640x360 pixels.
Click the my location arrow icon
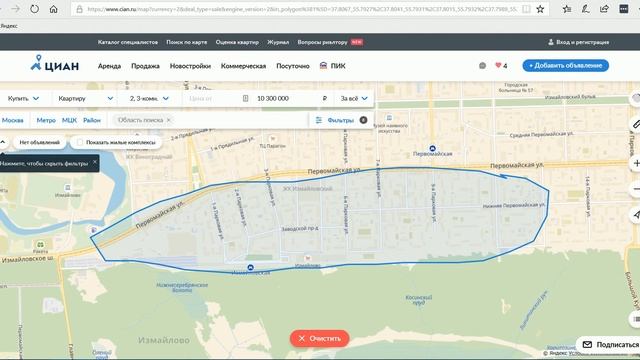tap(636, 215)
